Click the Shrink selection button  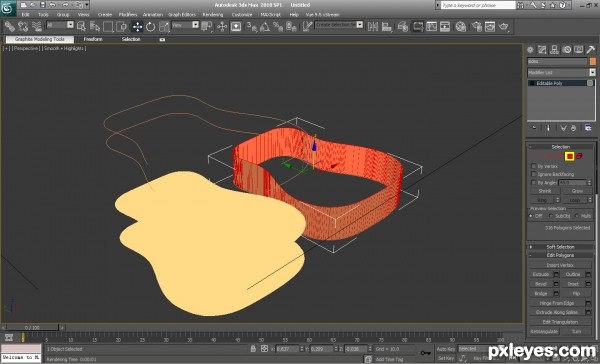click(x=545, y=191)
